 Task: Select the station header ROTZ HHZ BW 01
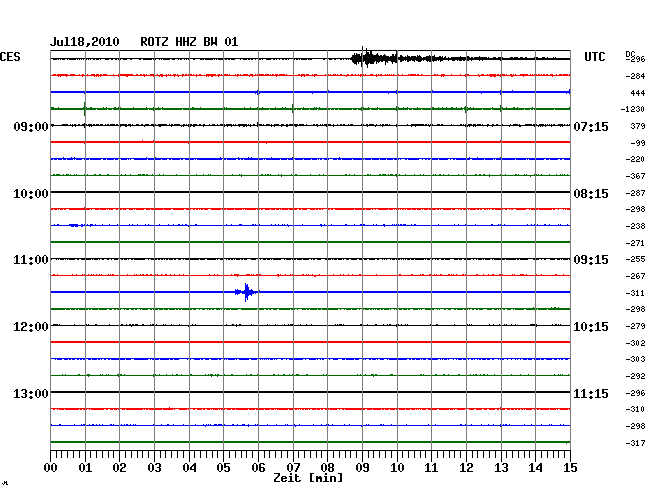[189, 42]
